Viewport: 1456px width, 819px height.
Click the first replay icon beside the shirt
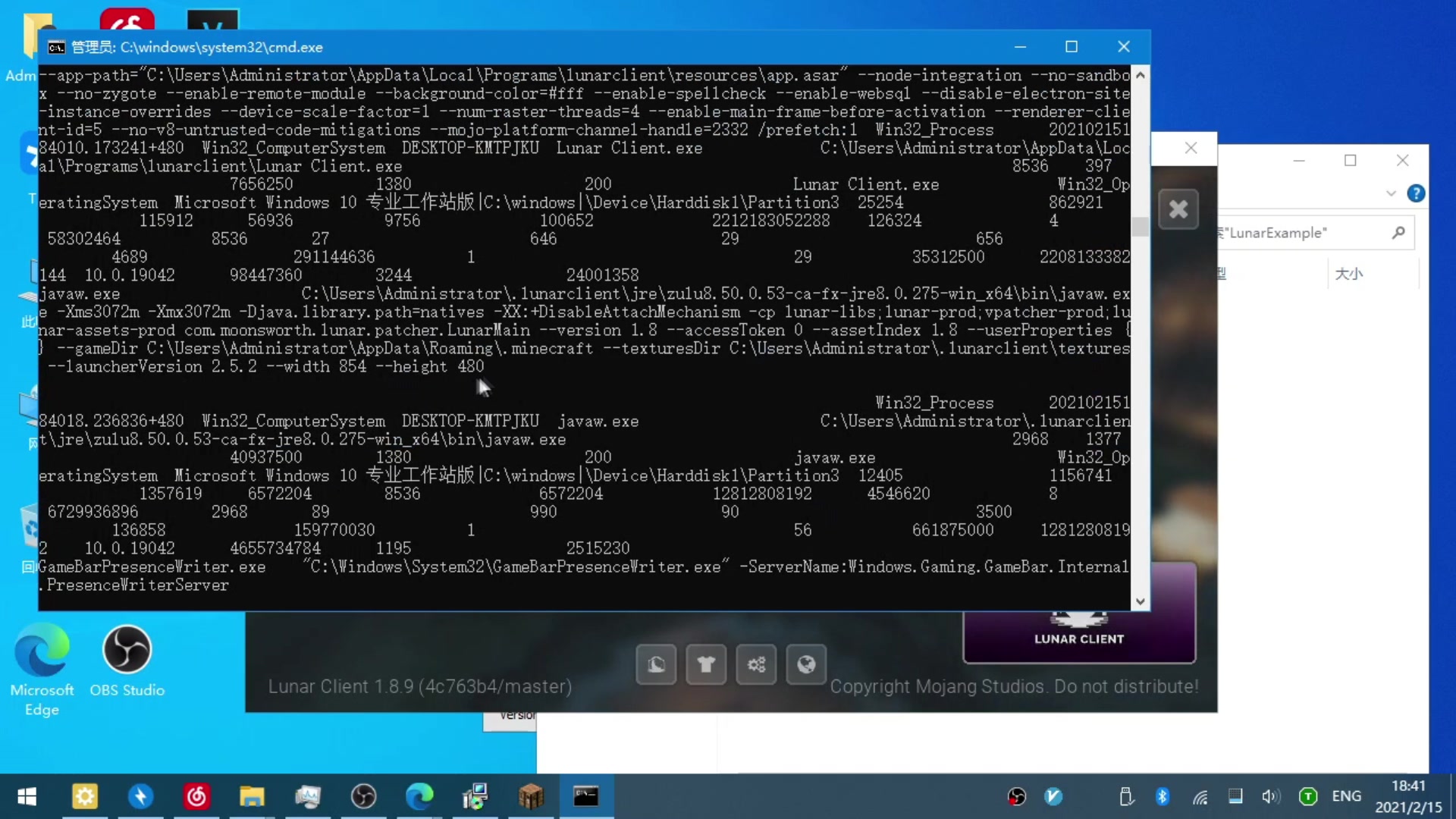coord(656,665)
